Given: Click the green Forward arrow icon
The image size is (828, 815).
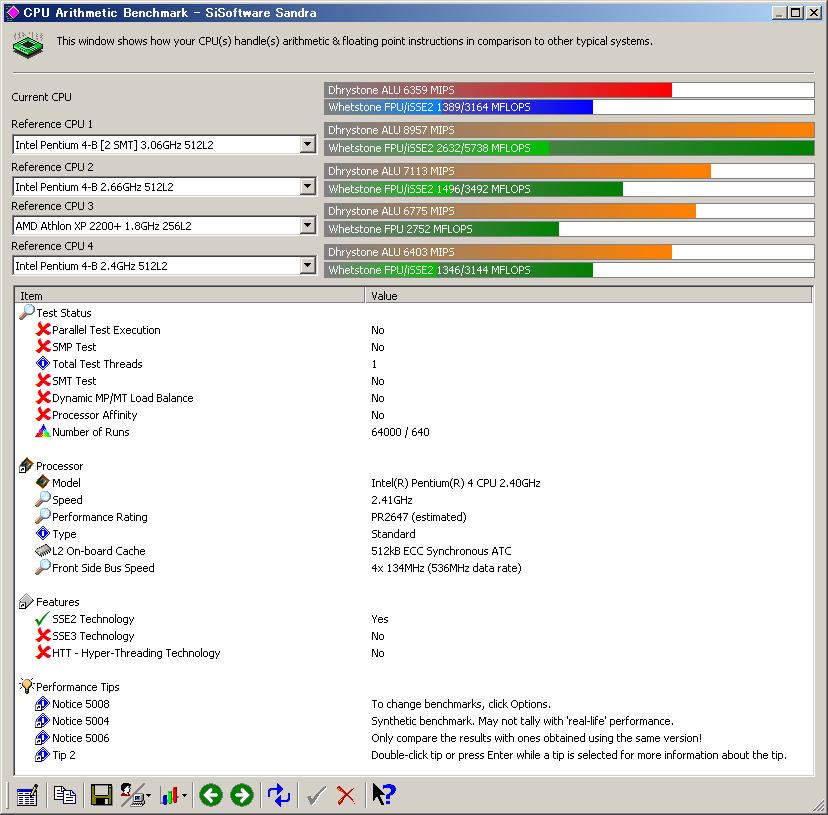Looking at the screenshot, I should pos(242,795).
